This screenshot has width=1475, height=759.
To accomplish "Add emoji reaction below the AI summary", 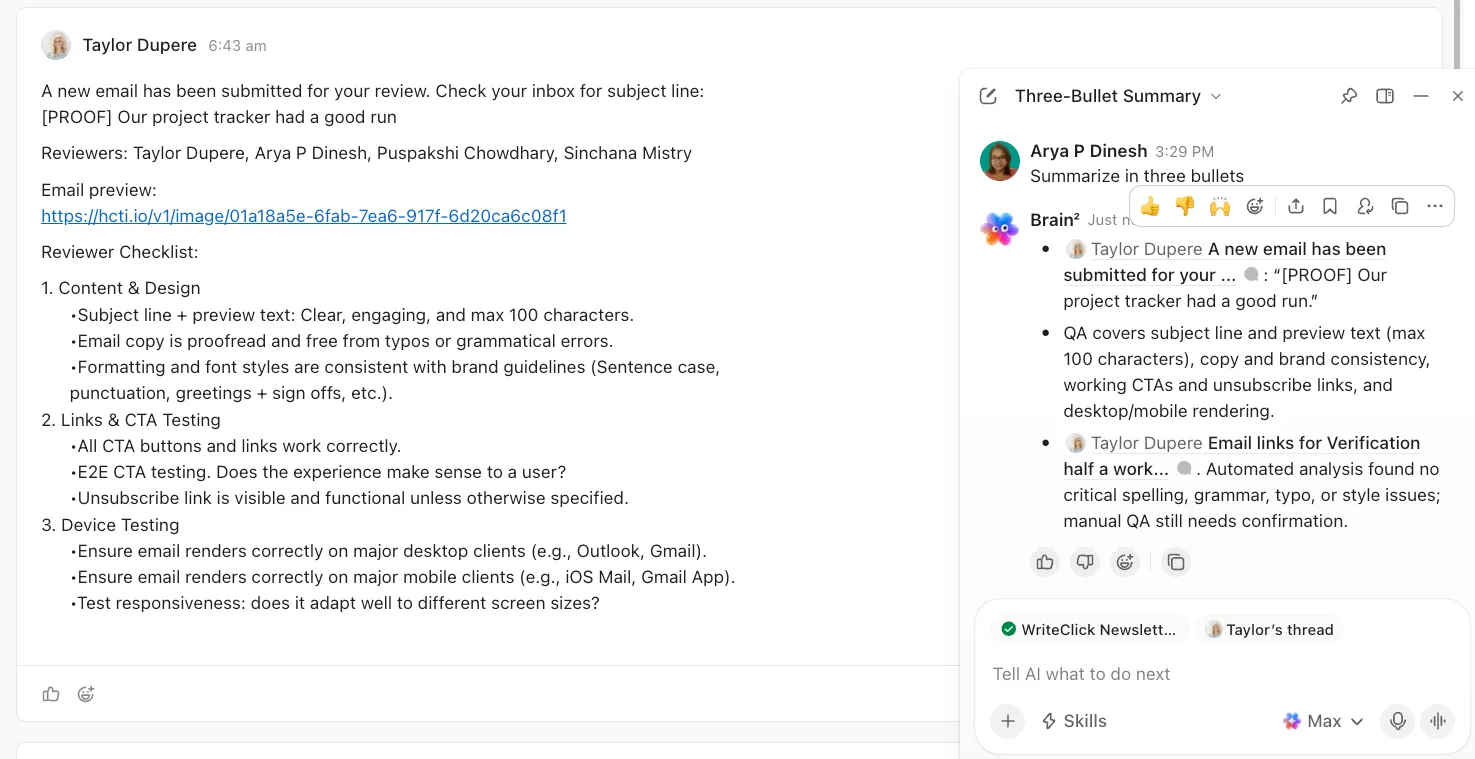I will [x=1125, y=562].
